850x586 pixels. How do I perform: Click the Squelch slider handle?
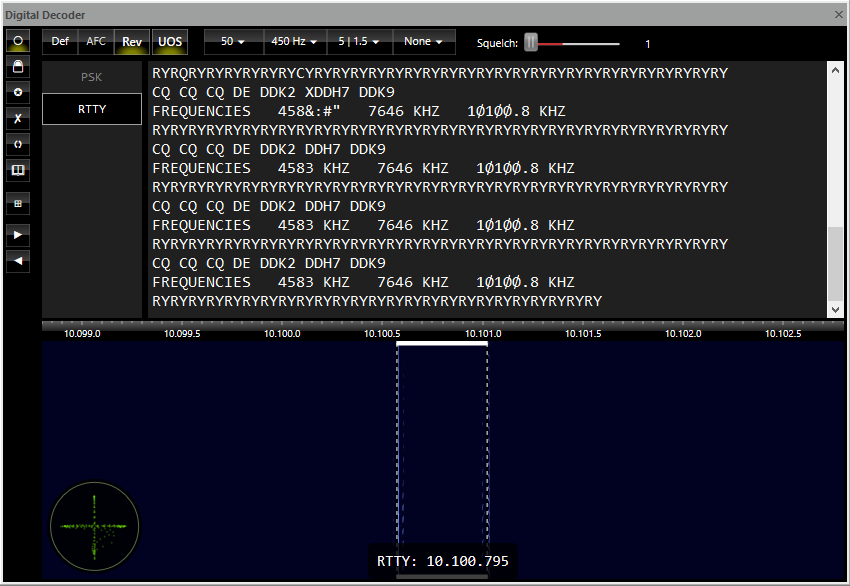pyautogui.click(x=531, y=43)
